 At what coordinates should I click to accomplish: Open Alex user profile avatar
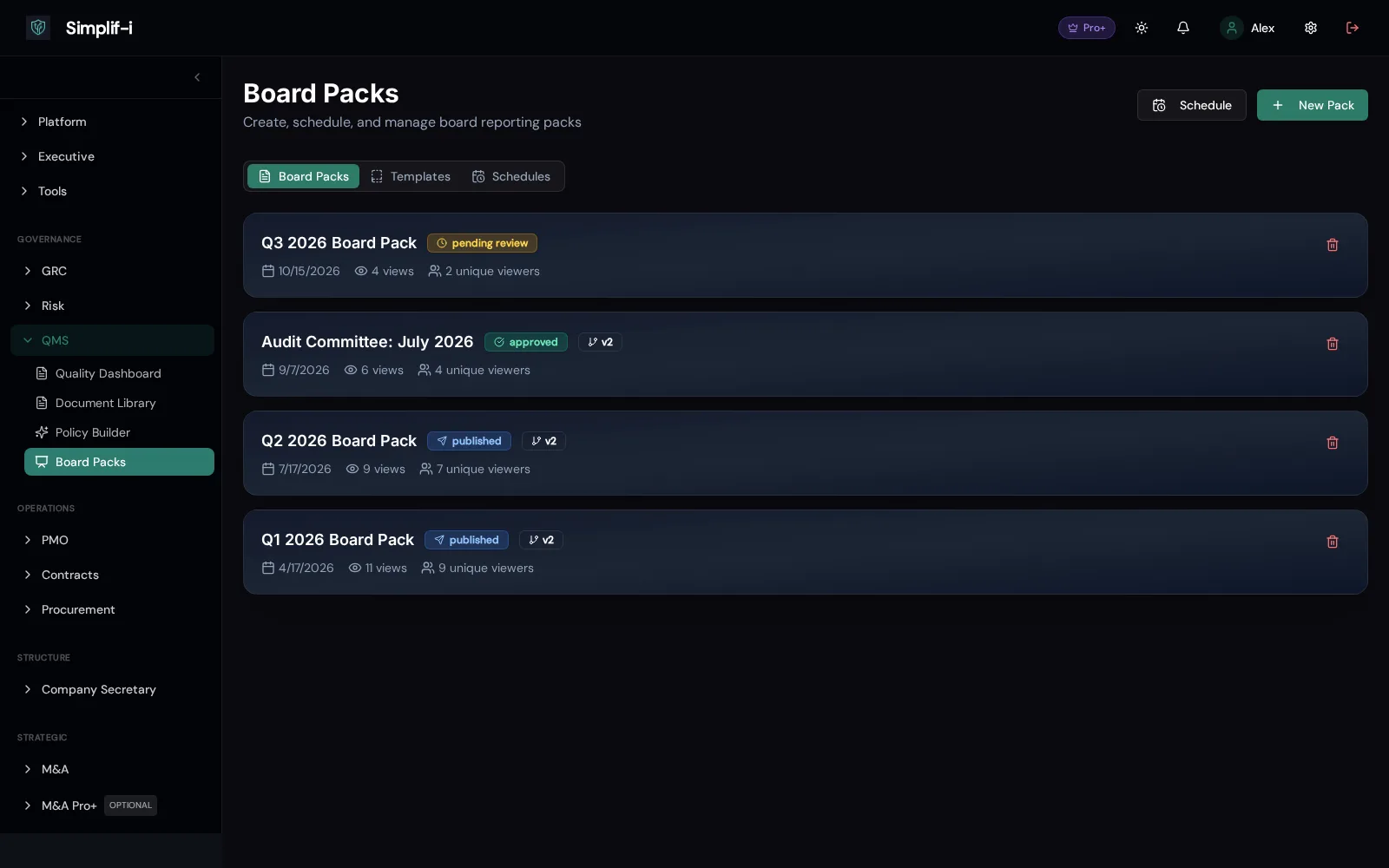[1232, 28]
